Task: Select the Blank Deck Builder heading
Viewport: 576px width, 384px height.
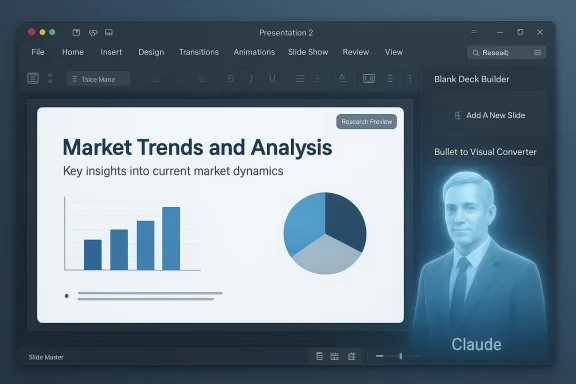Action: (472, 79)
